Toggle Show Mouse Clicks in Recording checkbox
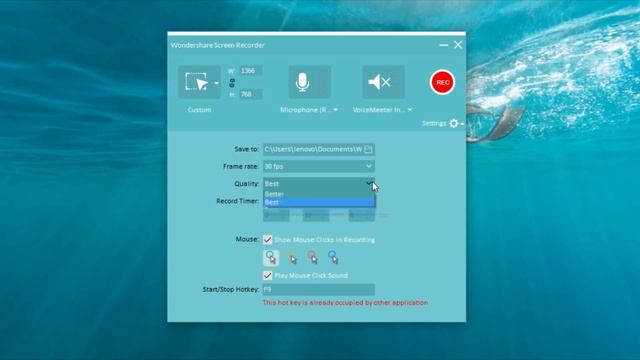This screenshot has height=360, width=640. 267,240
